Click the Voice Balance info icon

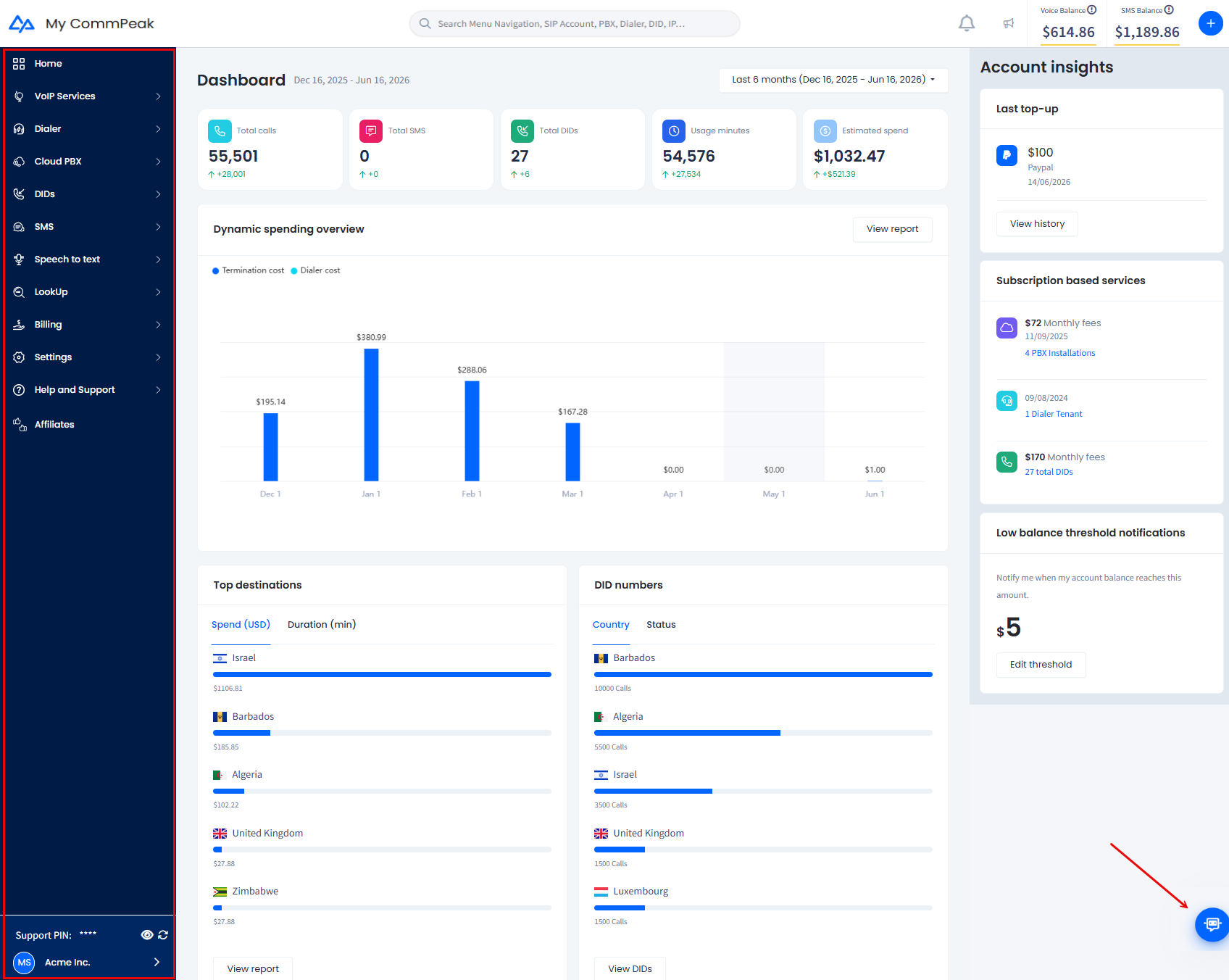(x=1092, y=10)
